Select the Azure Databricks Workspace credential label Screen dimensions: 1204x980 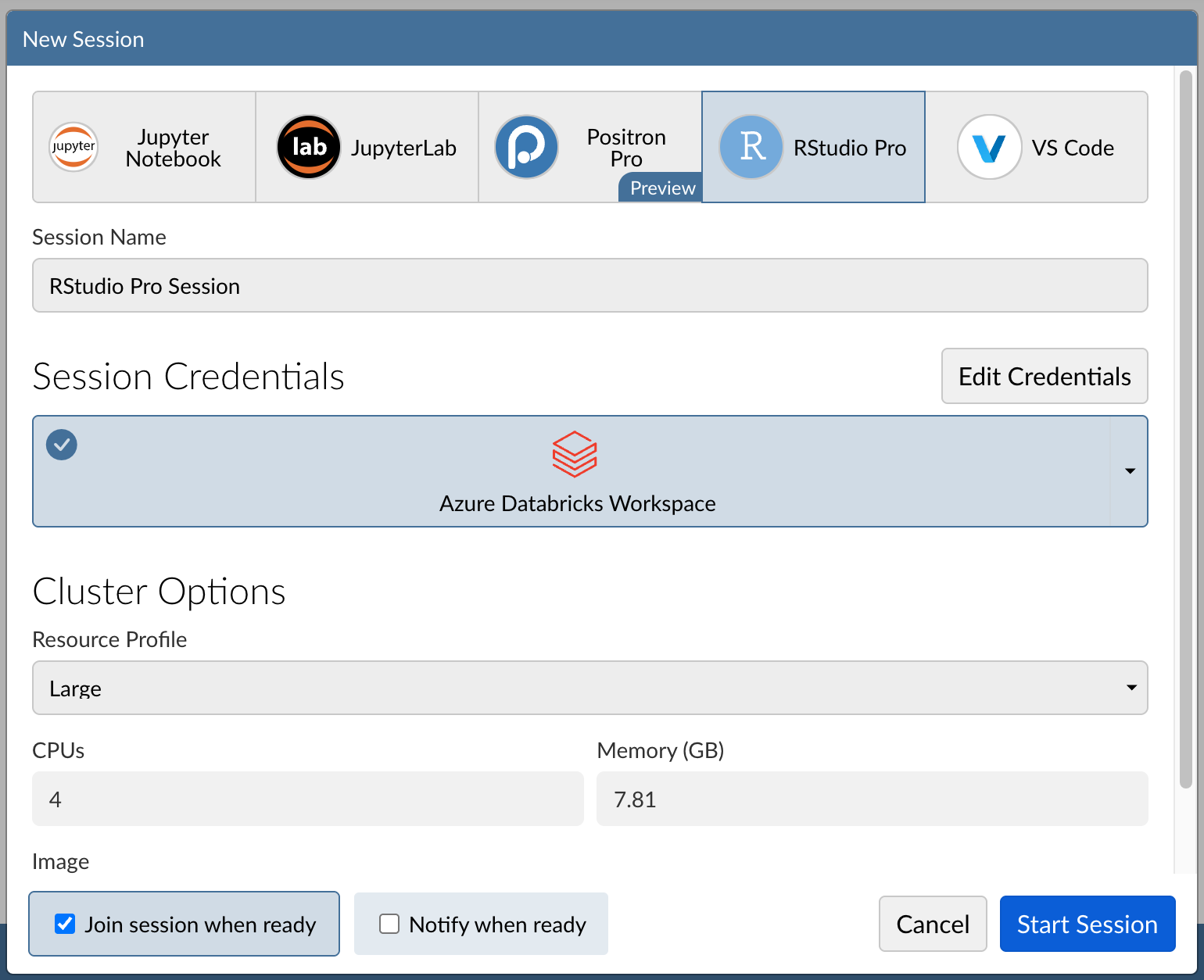[x=577, y=504]
